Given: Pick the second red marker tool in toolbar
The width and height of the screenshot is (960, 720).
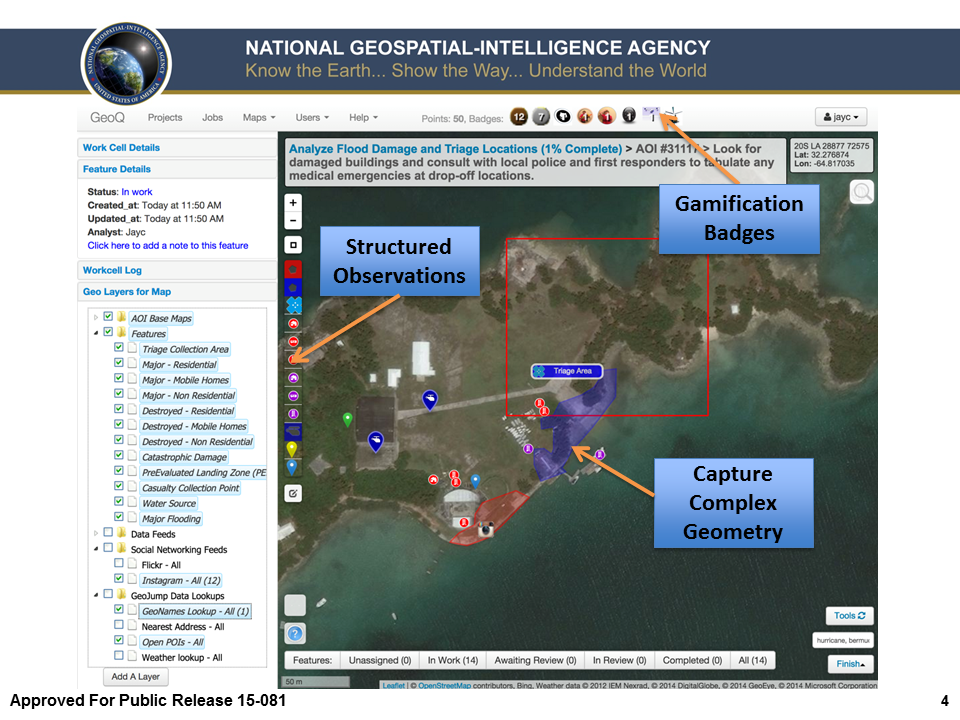Looking at the screenshot, I should coord(293,342).
